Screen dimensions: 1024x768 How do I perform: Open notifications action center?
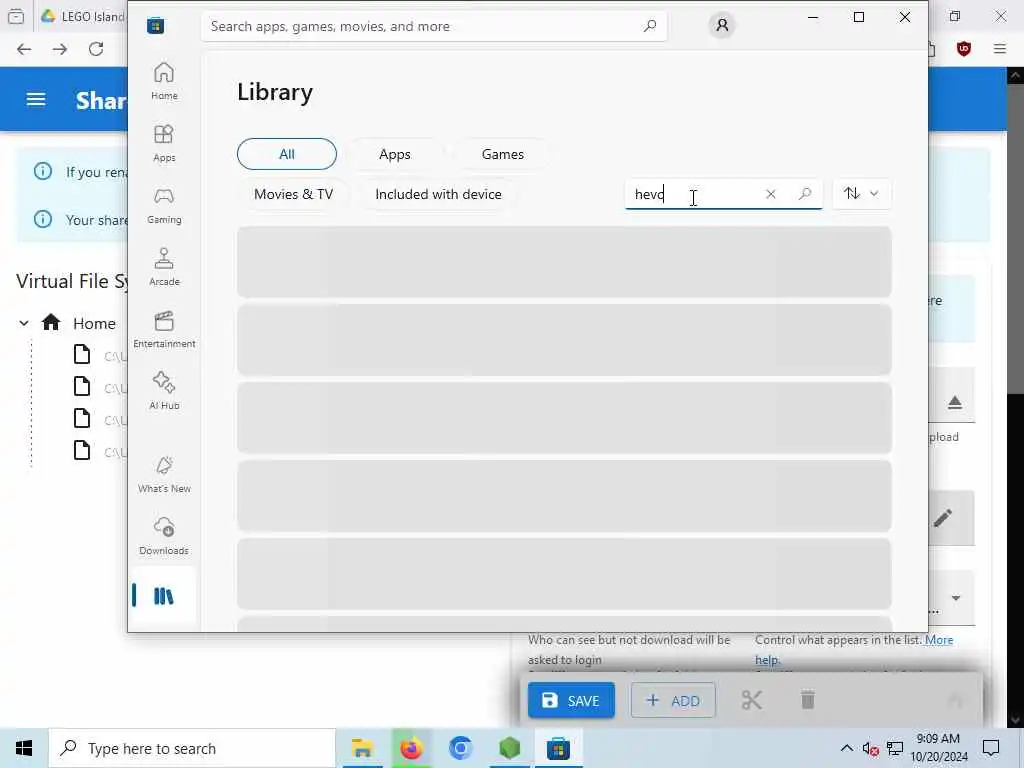pyautogui.click(x=991, y=748)
